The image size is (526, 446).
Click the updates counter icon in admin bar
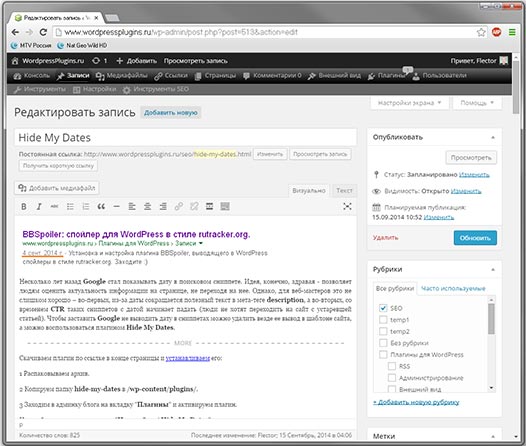pyautogui.click(x=100, y=61)
